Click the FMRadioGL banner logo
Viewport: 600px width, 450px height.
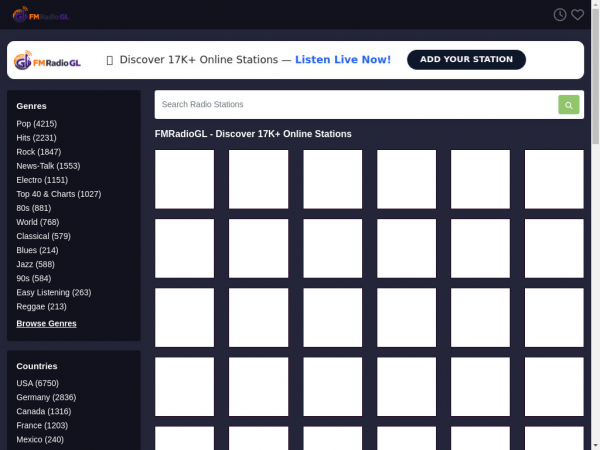click(x=48, y=61)
